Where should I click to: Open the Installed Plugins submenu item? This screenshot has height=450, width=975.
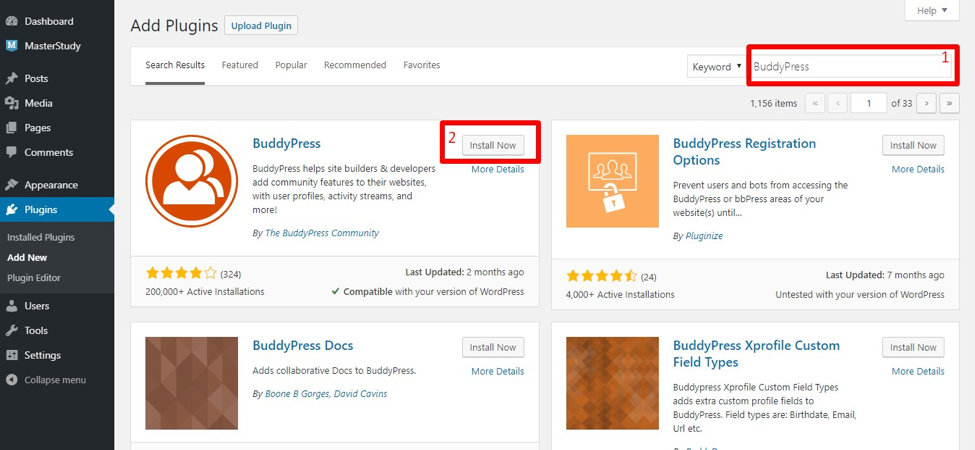tap(41, 238)
